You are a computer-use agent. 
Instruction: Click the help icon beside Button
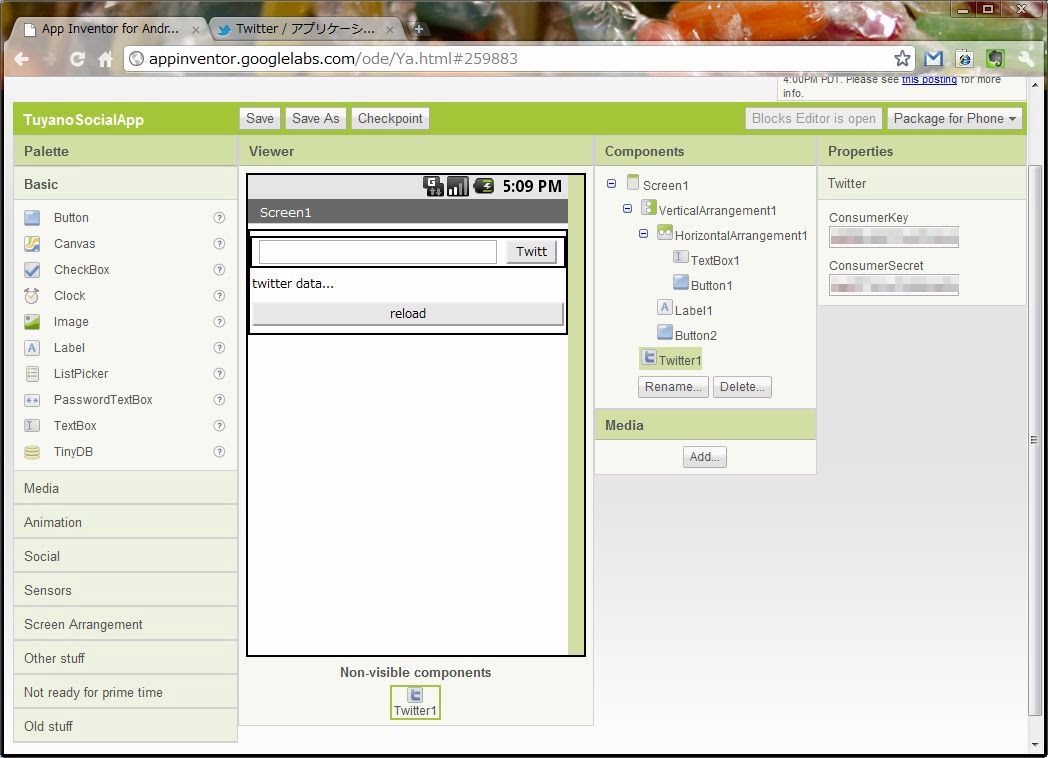(219, 218)
